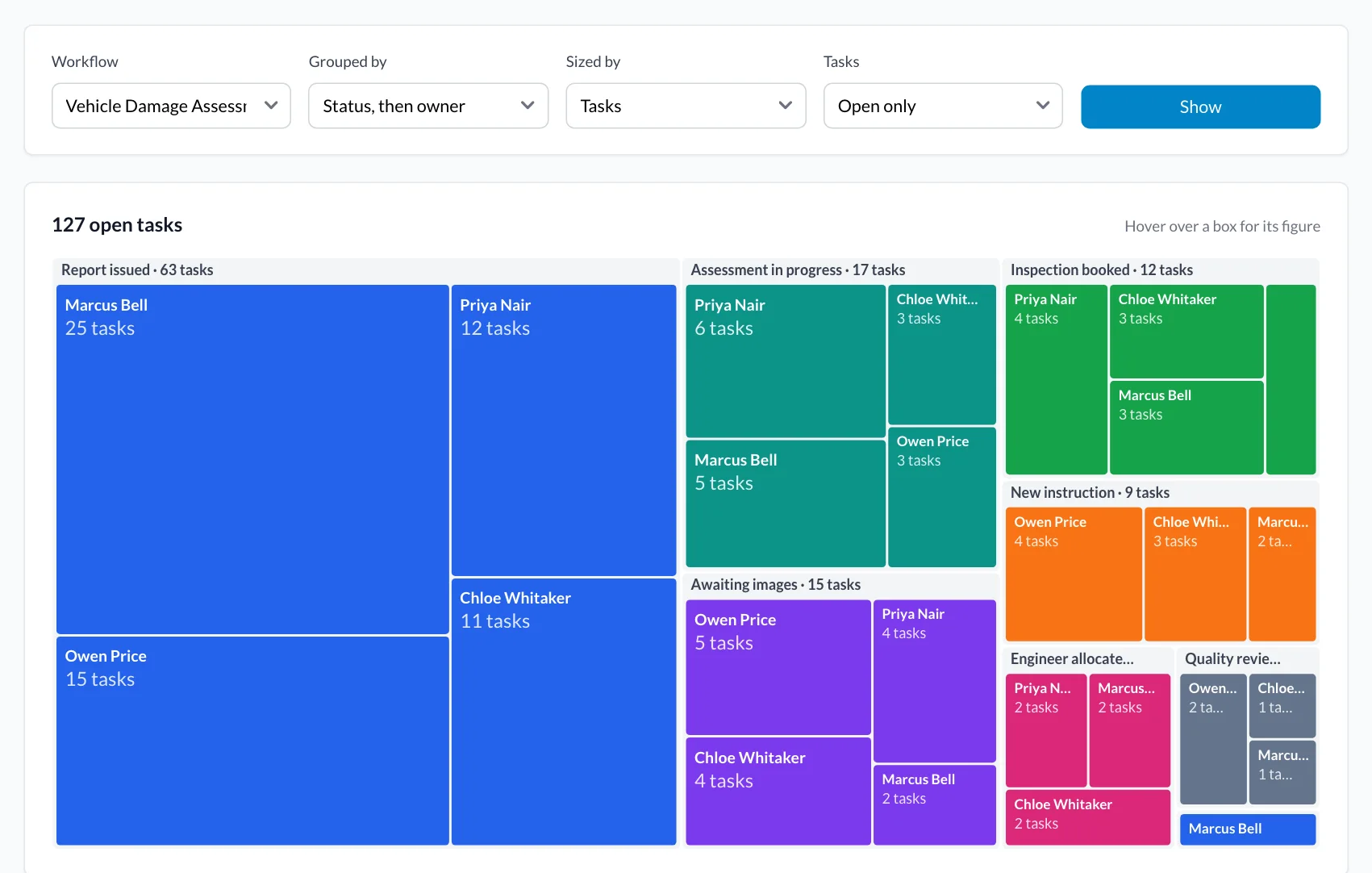
Task: Click the 'Assessment in progress · 17 tasks' header
Action: (798, 270)
